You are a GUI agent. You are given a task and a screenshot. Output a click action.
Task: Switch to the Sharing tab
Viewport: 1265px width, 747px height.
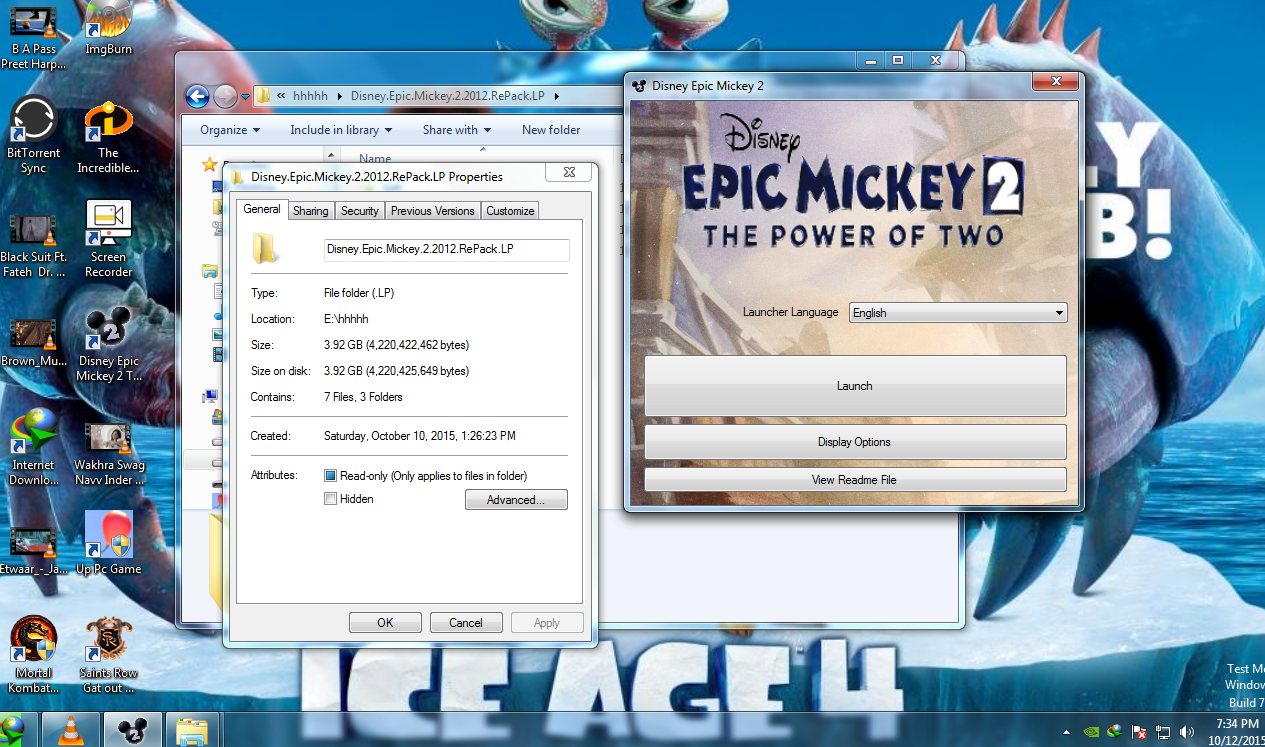[x=311, y=211]
